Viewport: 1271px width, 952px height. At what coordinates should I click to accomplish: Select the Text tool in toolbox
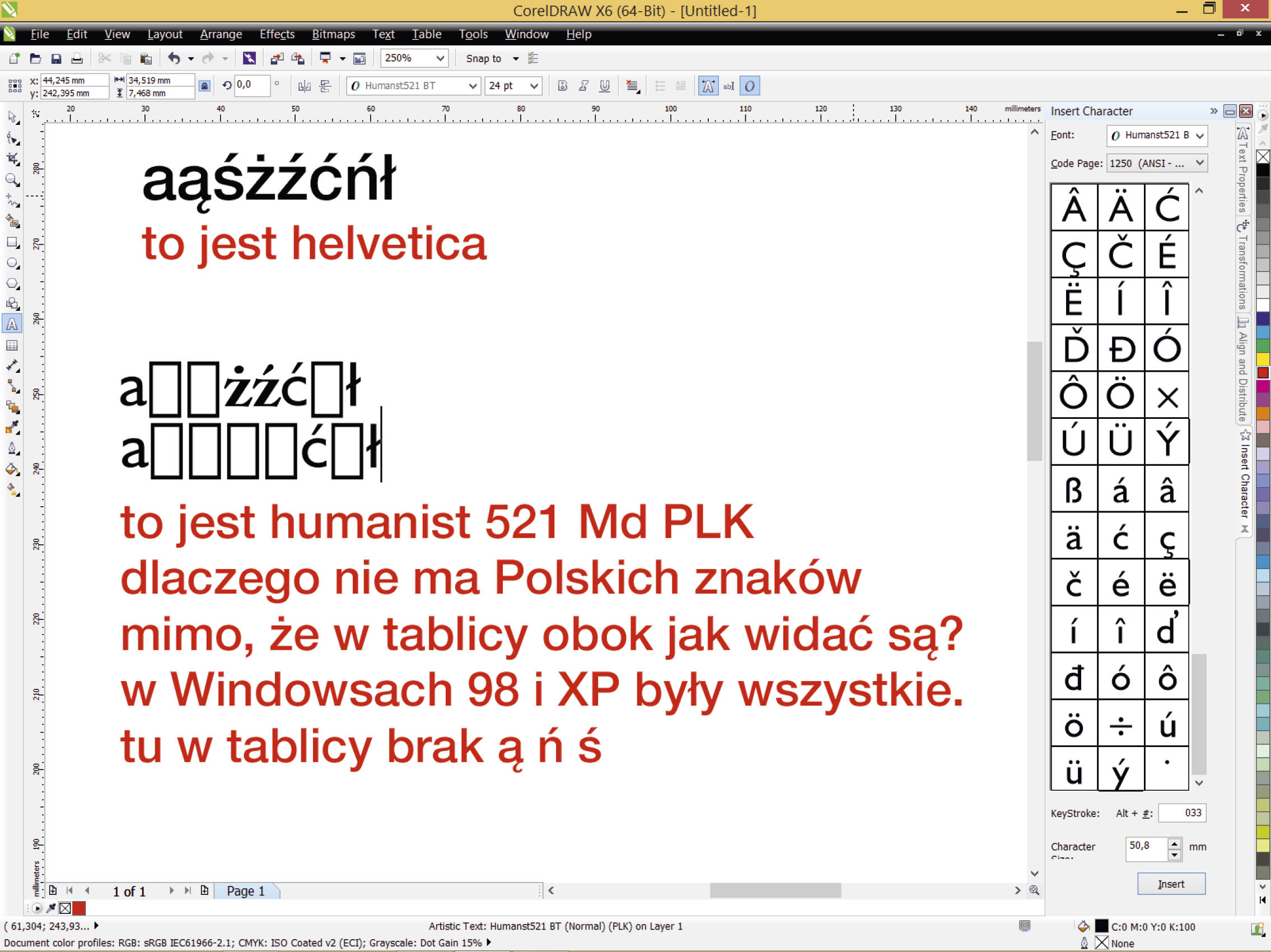click(12, 324)
